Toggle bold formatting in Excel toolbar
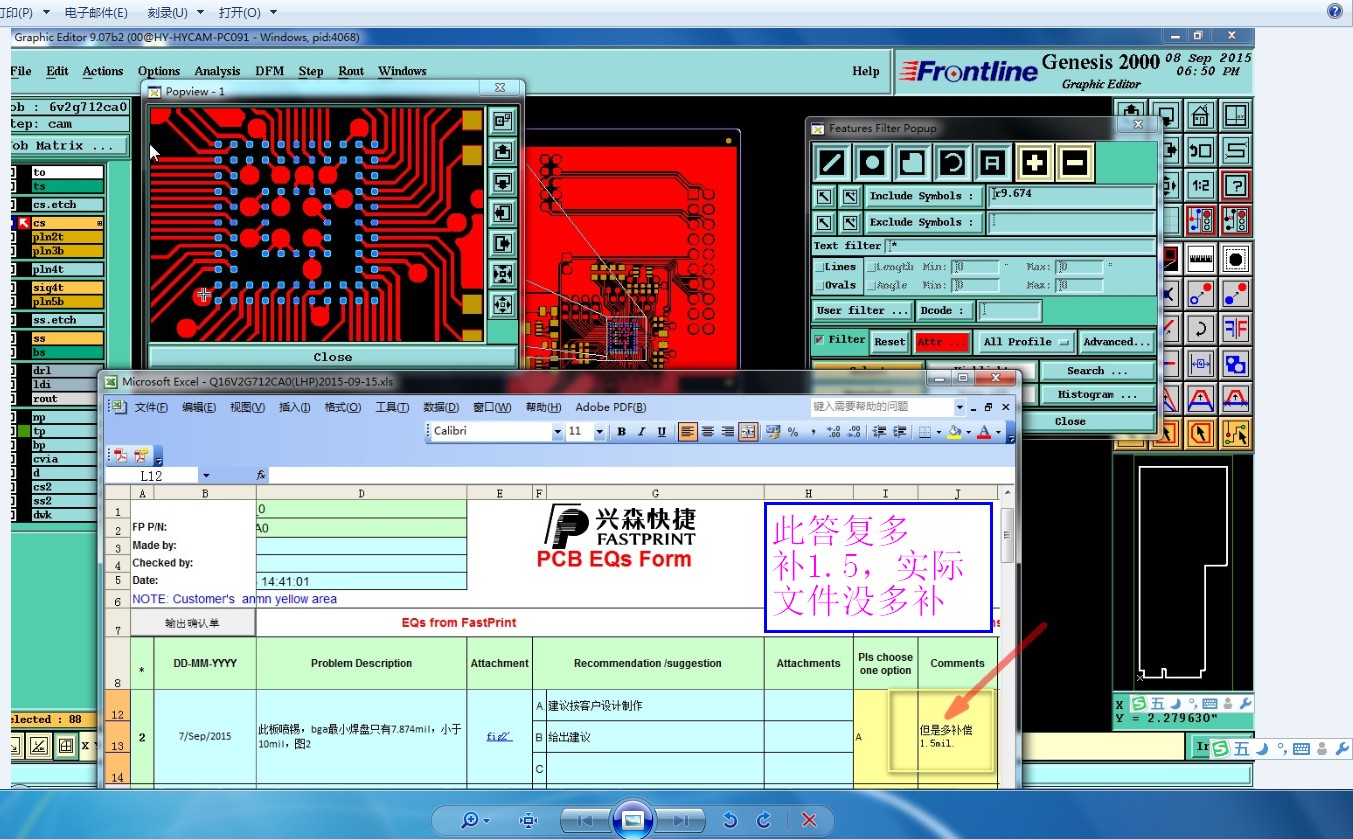This screenshot has height=839, width=1353. [621, 432]
